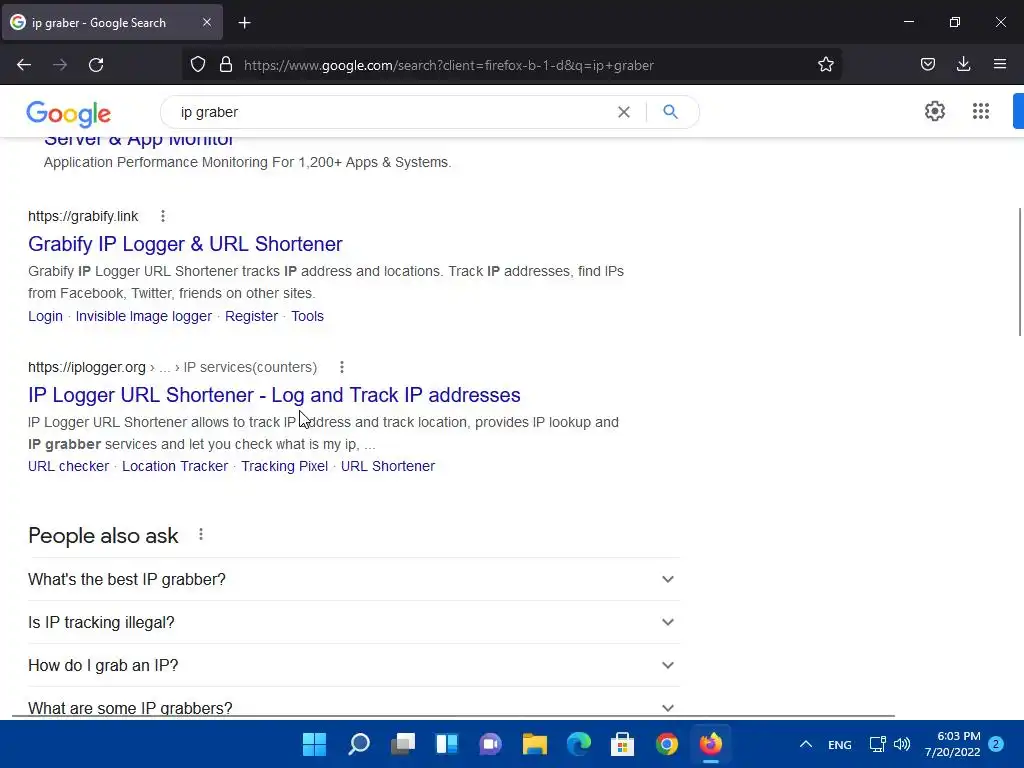Launch Teams Chat from taskbar

(x=490, y=744)
